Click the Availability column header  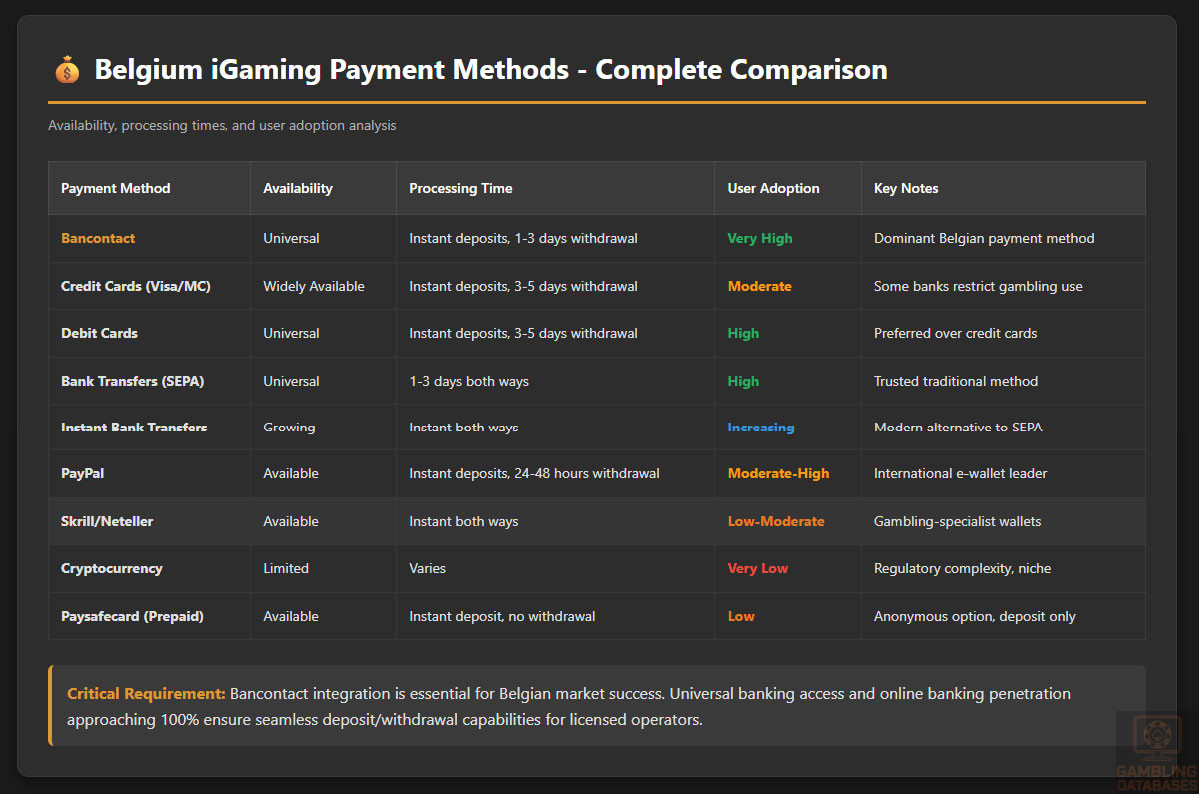298,188
